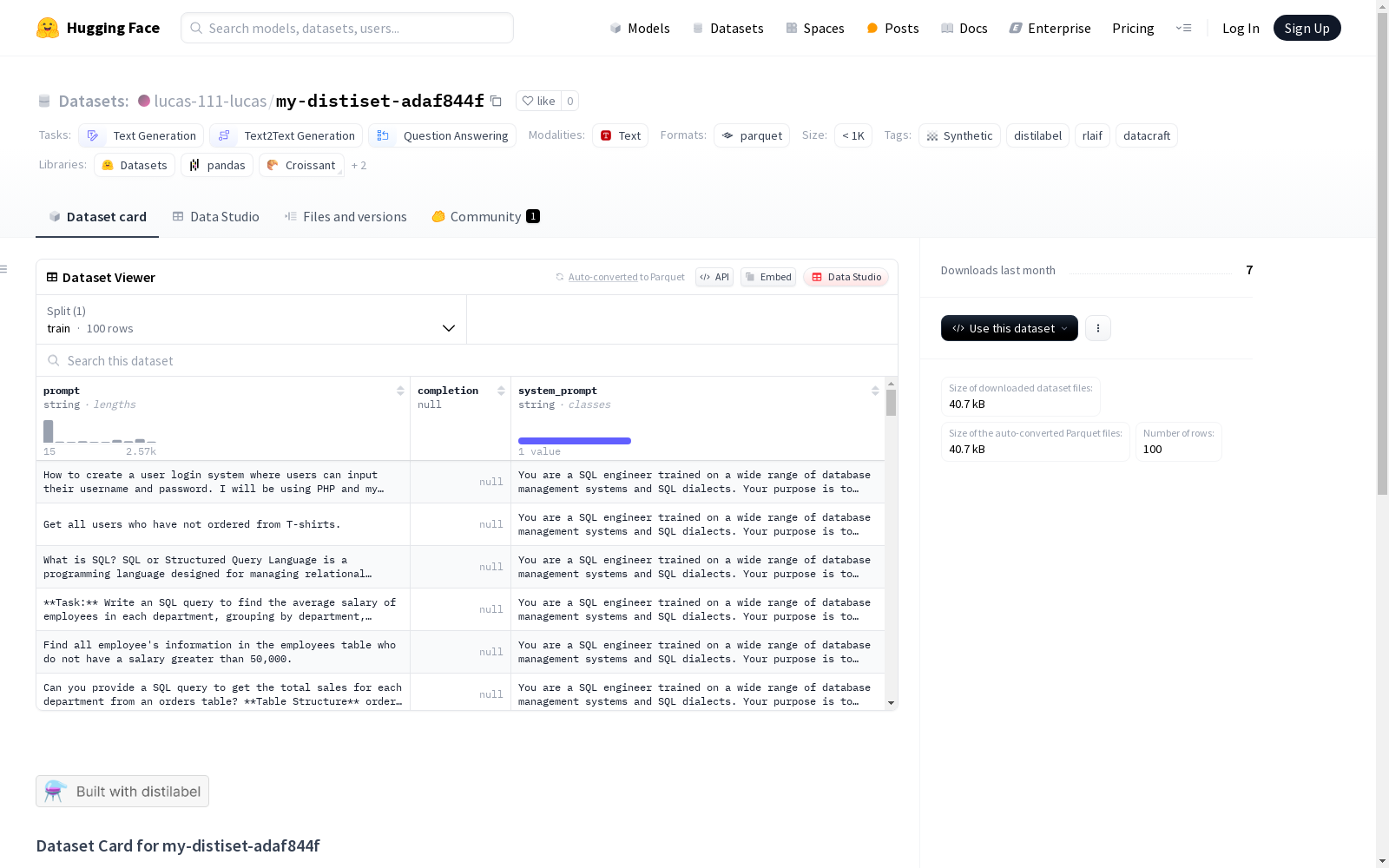Click the distilabel tag
Image resolution: width=1389 pixels, height=868 pixels.
coord(1037,135)
